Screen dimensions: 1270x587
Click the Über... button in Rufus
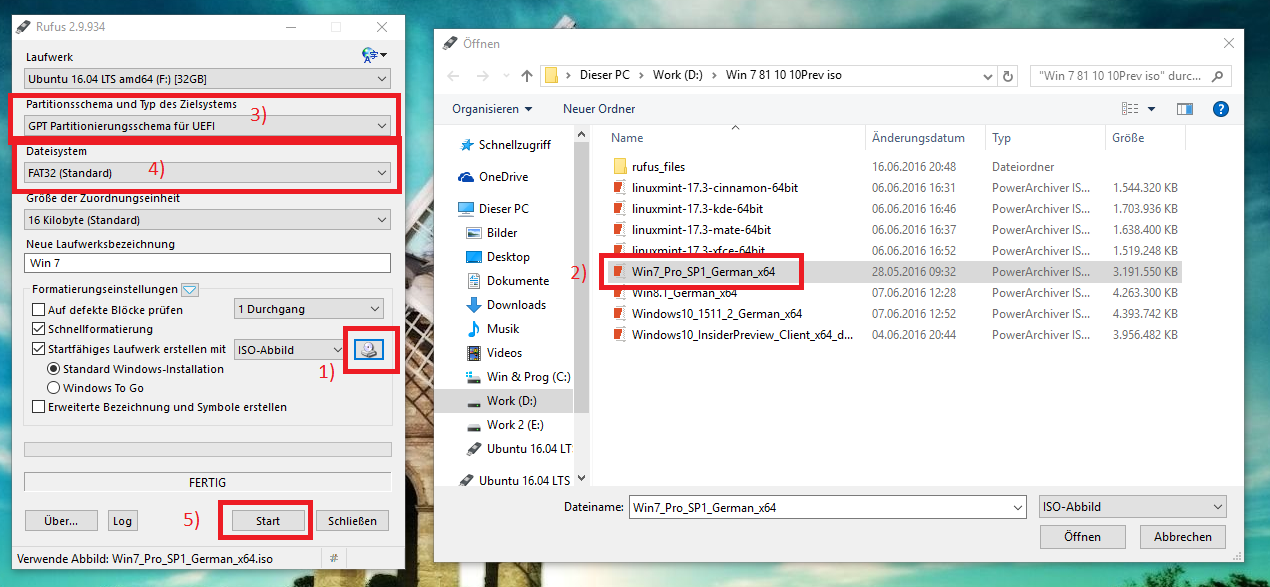click(x=61, y=521)
